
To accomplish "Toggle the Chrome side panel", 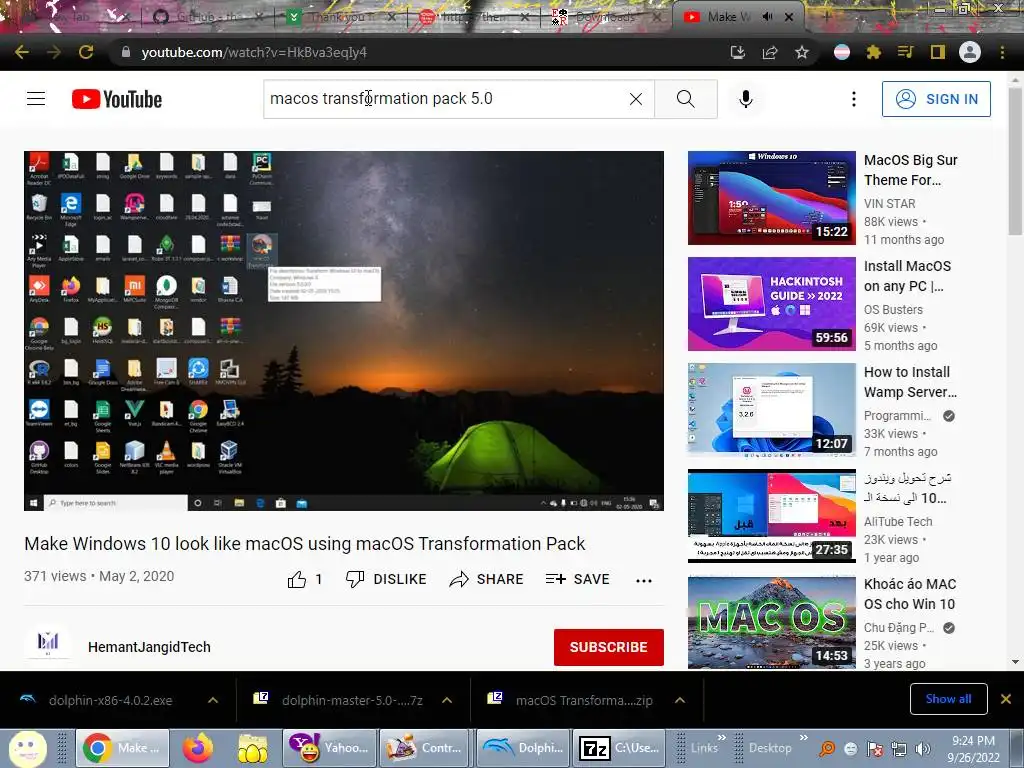I will coord(938,52).
